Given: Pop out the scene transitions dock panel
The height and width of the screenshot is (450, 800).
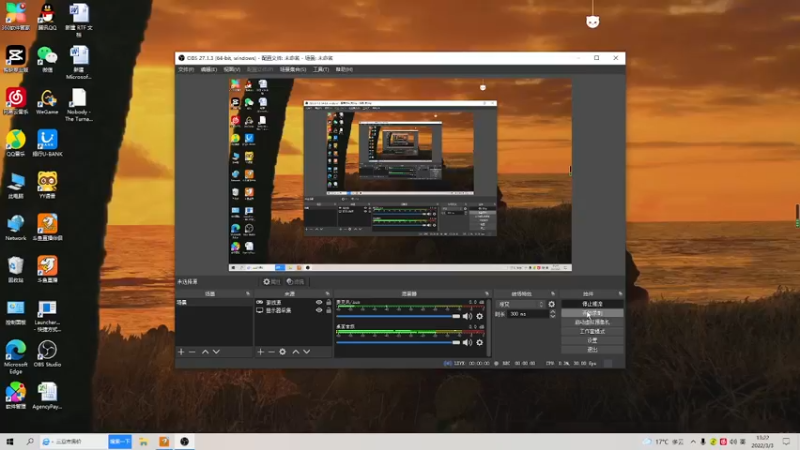Looking at the screenshot, I should pyautogui.click(x=553, y=294).
